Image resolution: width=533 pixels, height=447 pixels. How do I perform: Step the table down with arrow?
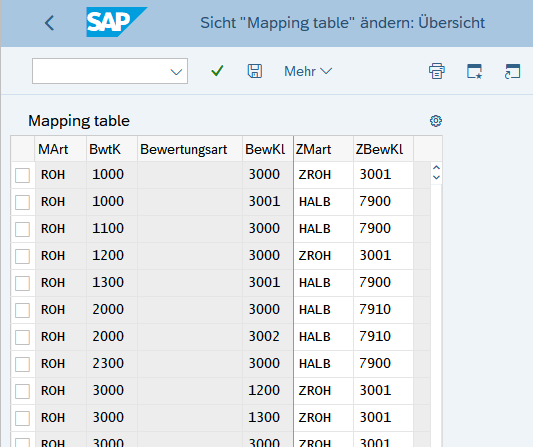pyautogui.click(x=436, y=177)
